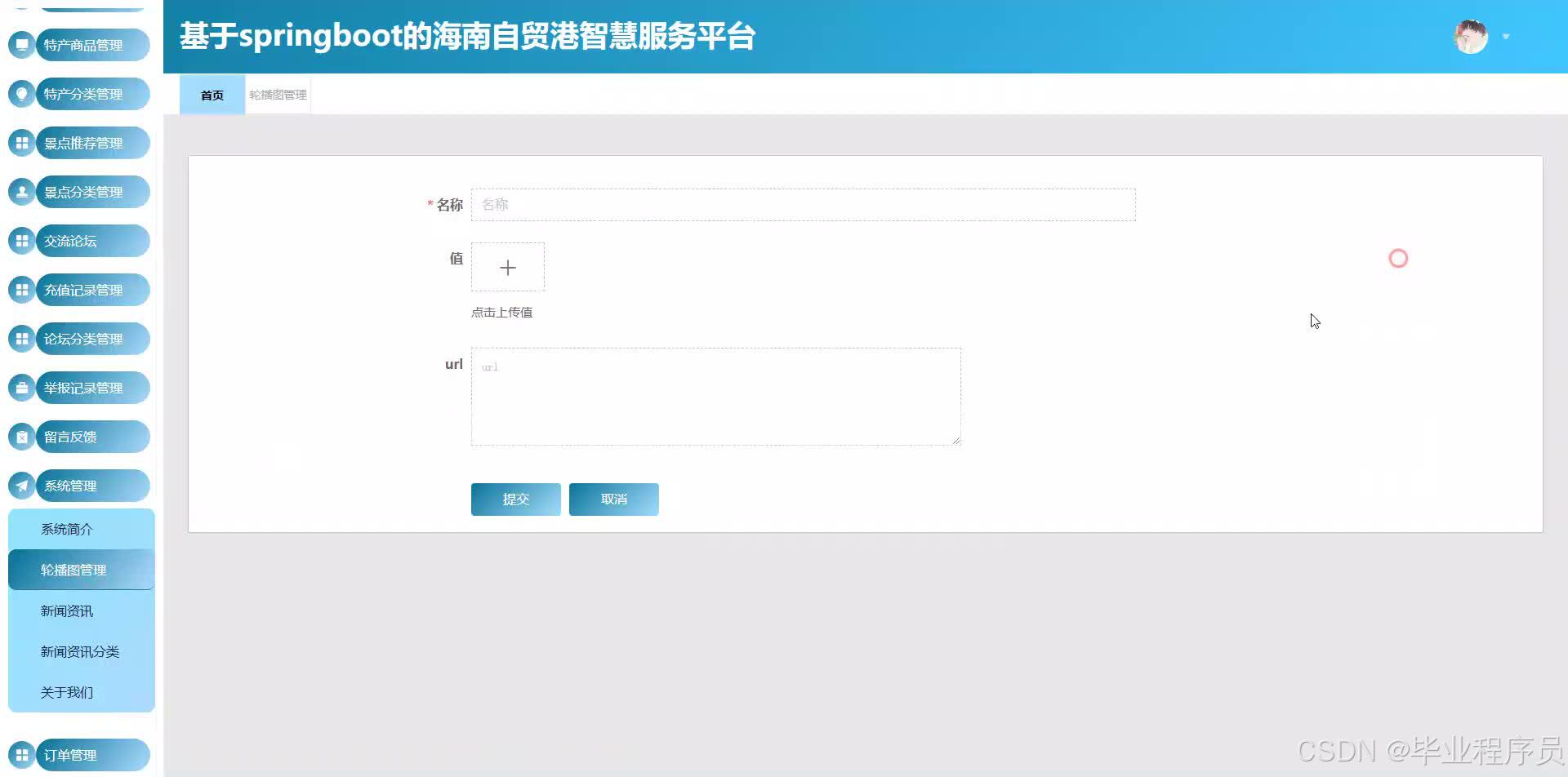
Task: Click the plus icon to upload 值
Action: pos(508,267)
